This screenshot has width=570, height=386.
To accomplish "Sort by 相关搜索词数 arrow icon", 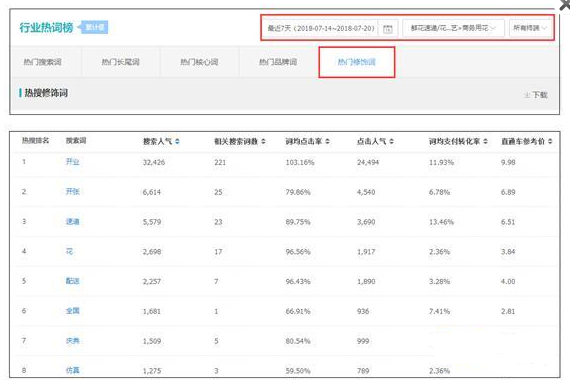I will coord(263,141).
